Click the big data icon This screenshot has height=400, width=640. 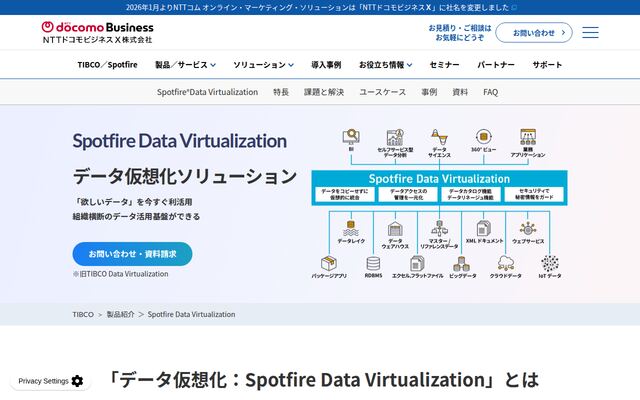click(462, 264)
